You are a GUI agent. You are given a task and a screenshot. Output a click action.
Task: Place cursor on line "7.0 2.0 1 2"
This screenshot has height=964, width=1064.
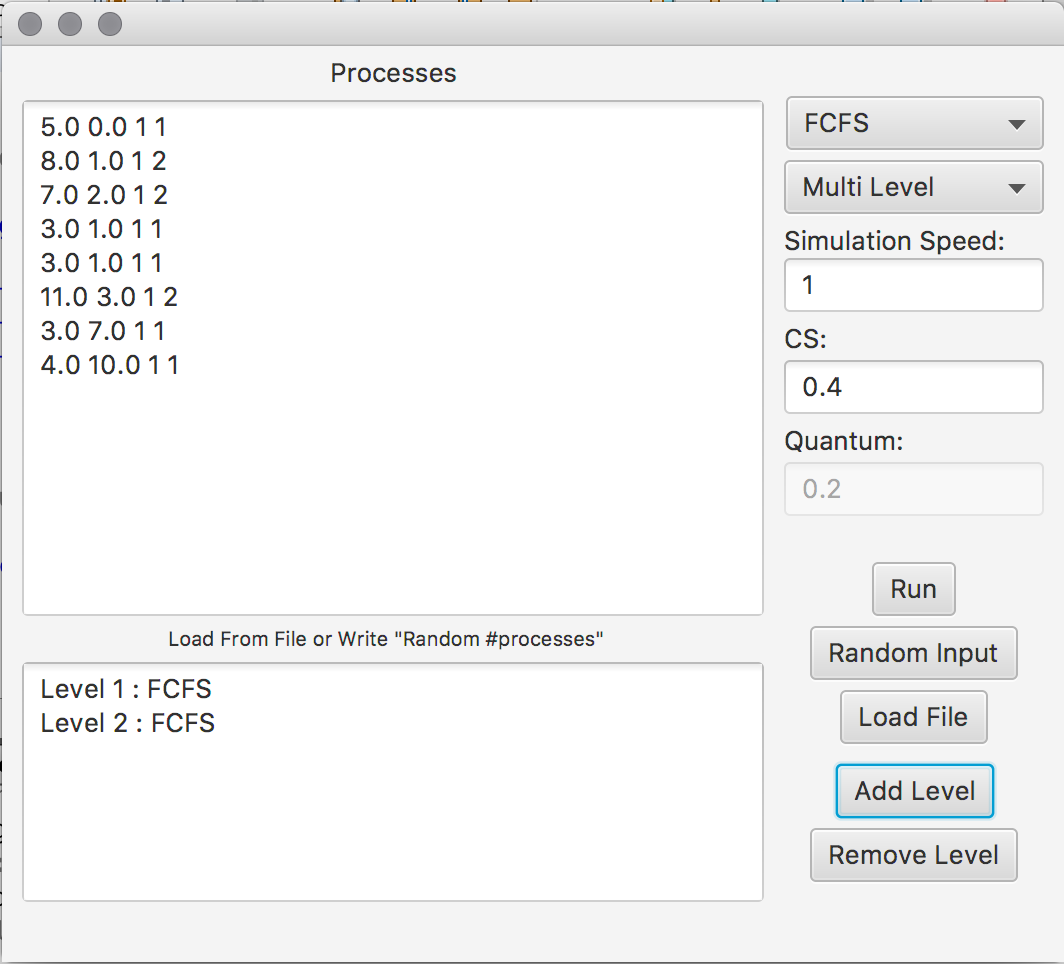point(103,195)
